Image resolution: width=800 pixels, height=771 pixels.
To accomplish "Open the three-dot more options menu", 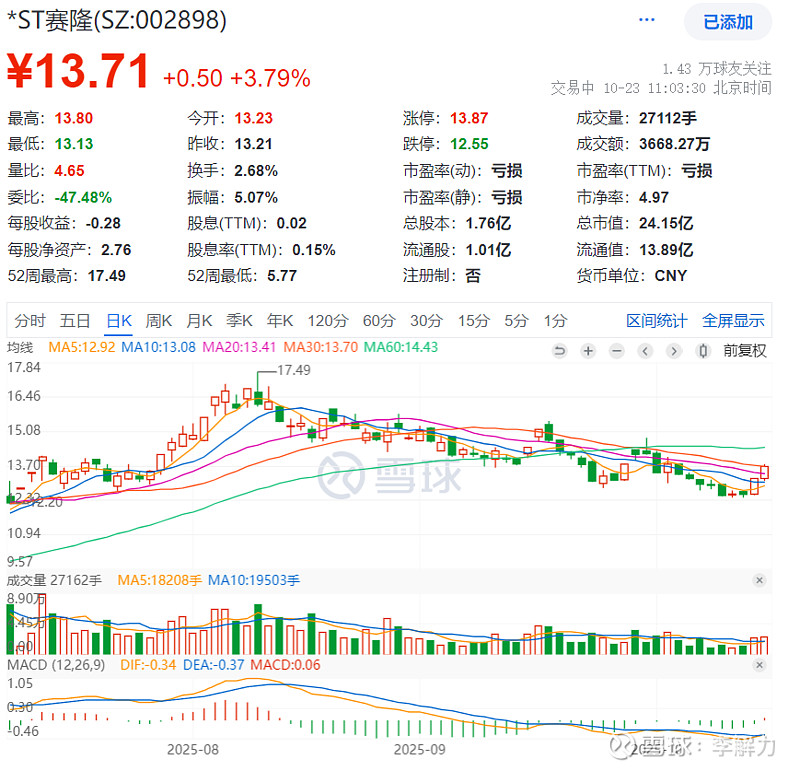I will pyautogui.click(x=646, y=20).
